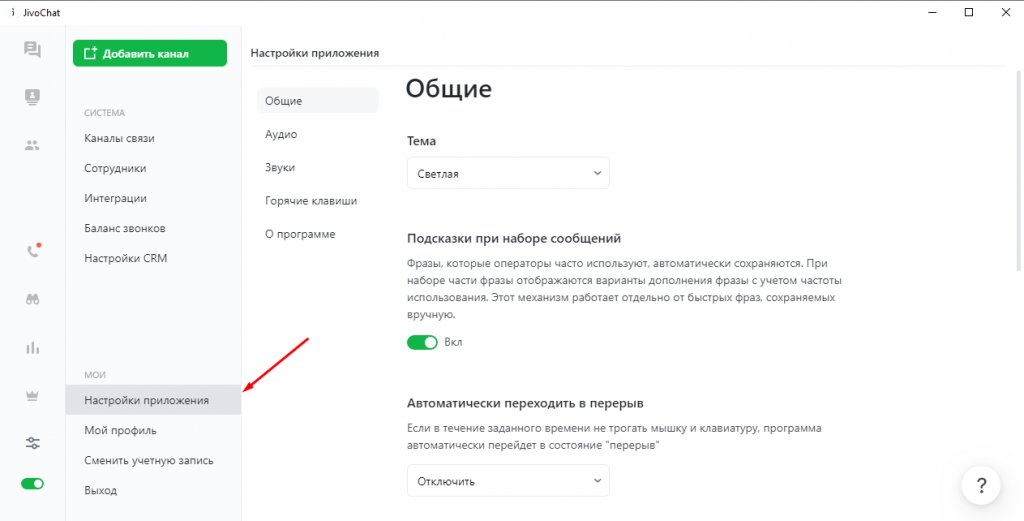Open the contacts card icon in sidebar
This screenshot has height=521, width=1024.
32,97
